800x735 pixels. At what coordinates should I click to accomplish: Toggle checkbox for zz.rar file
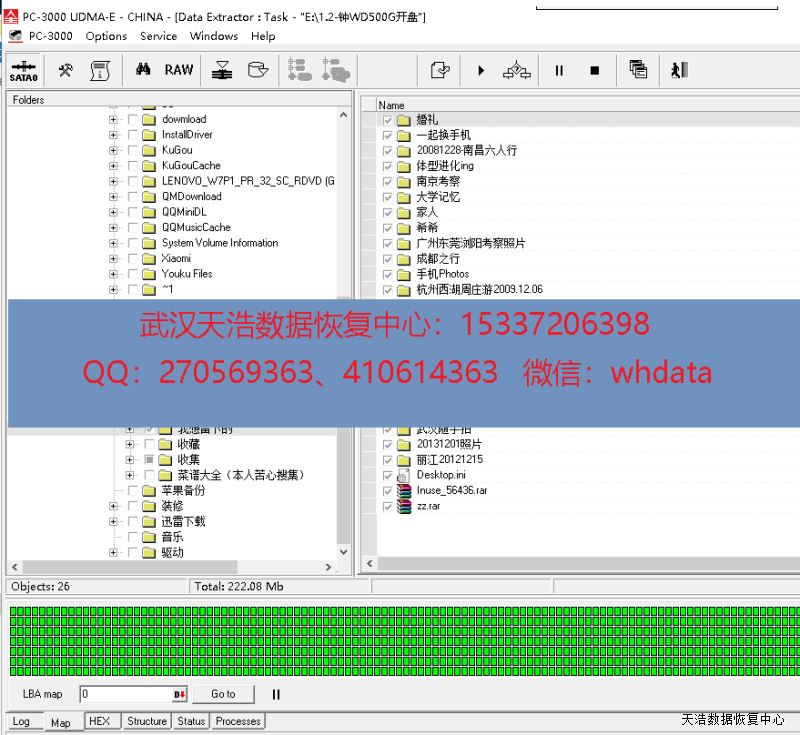387,506
